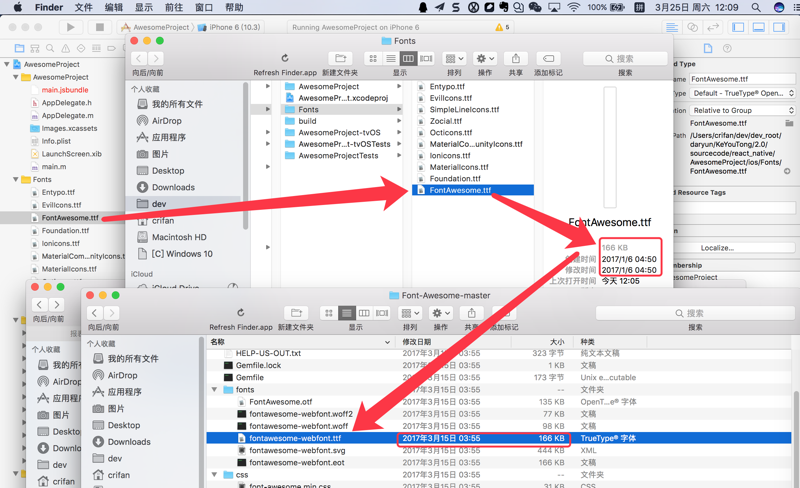Open the Xcode project navigator folder icon

click(19, 48)
